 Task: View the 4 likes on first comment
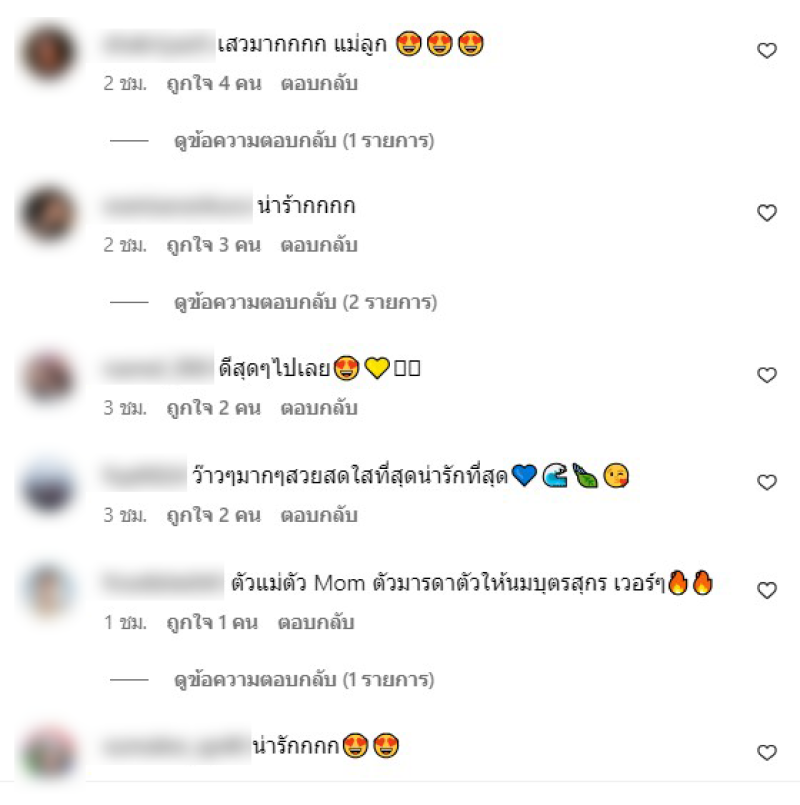pos(214,83)
